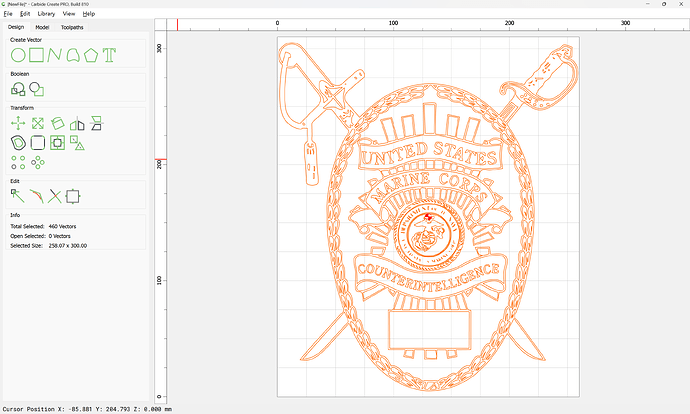
Task: Click the UNITED STATES banner vector
Action: pos(429,154)
